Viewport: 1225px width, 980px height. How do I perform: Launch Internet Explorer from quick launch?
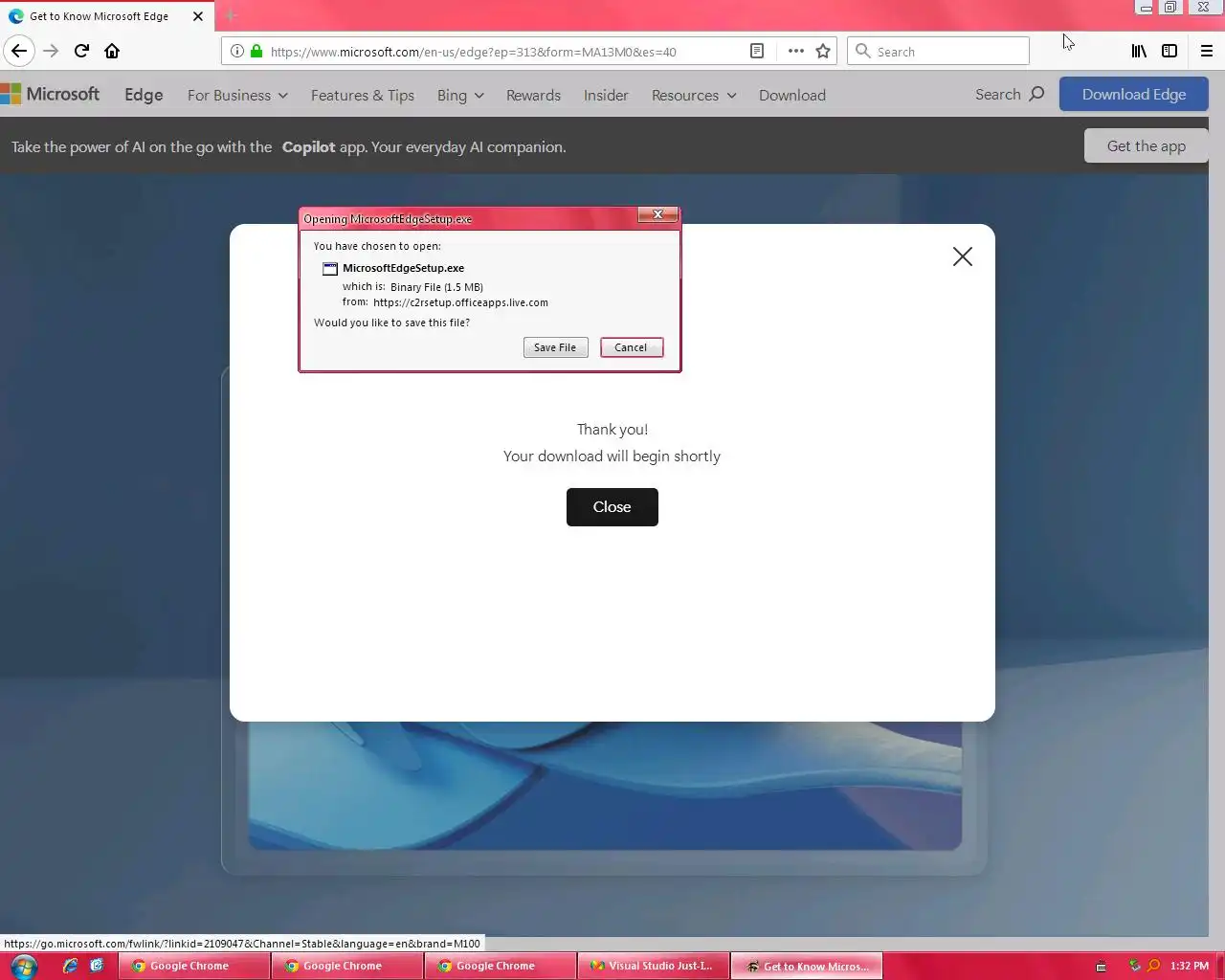pos(70,966)
